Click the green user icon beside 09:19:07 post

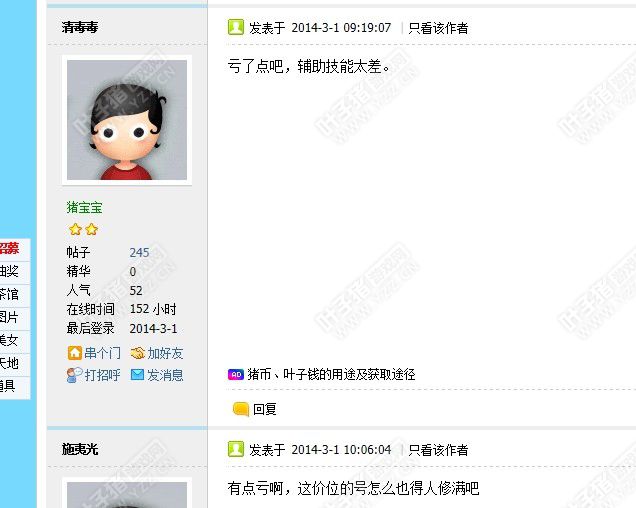tap(236, 27)
